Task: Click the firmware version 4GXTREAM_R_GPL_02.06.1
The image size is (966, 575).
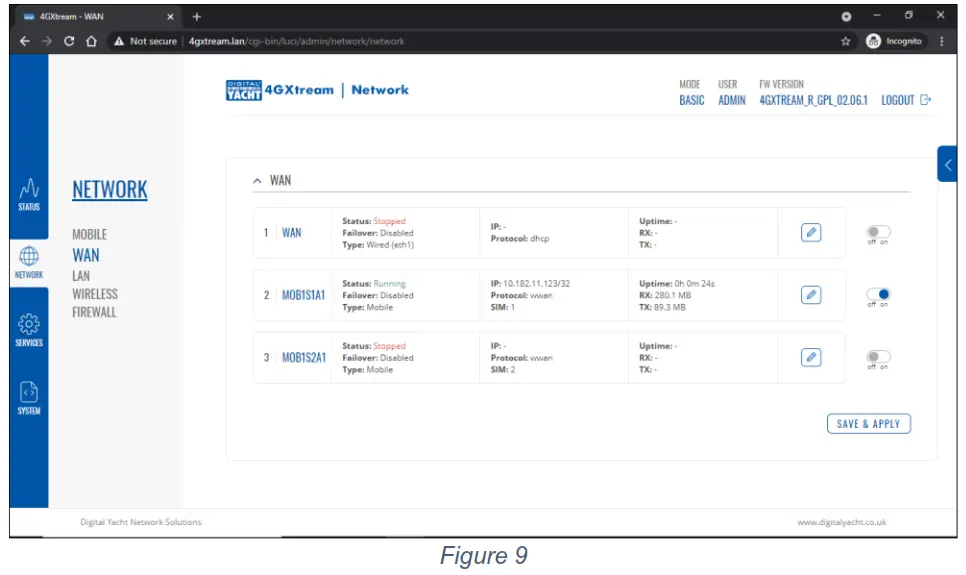Action: (x=813, y=100)
